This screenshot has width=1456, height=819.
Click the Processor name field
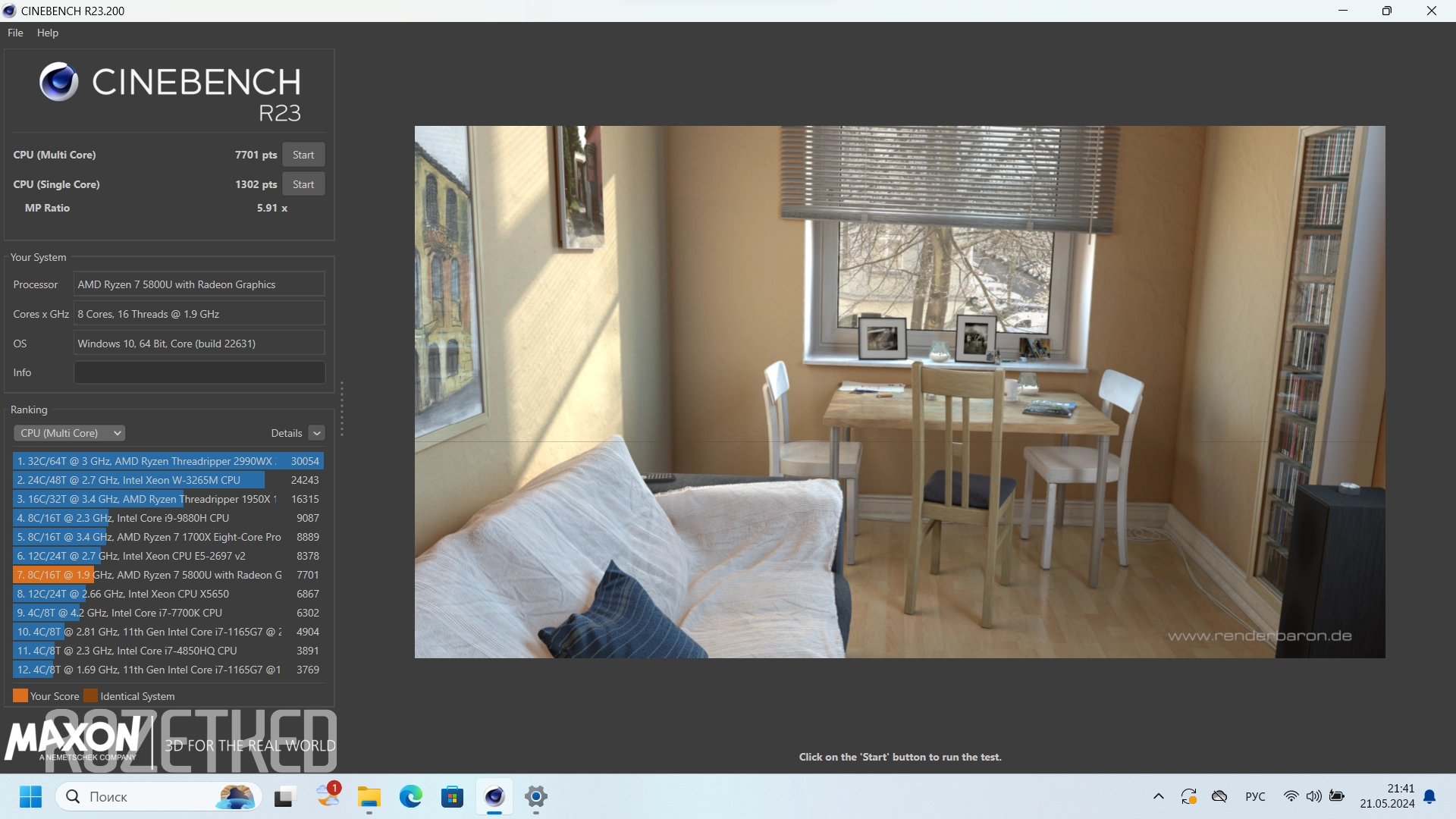pos(199,284)
